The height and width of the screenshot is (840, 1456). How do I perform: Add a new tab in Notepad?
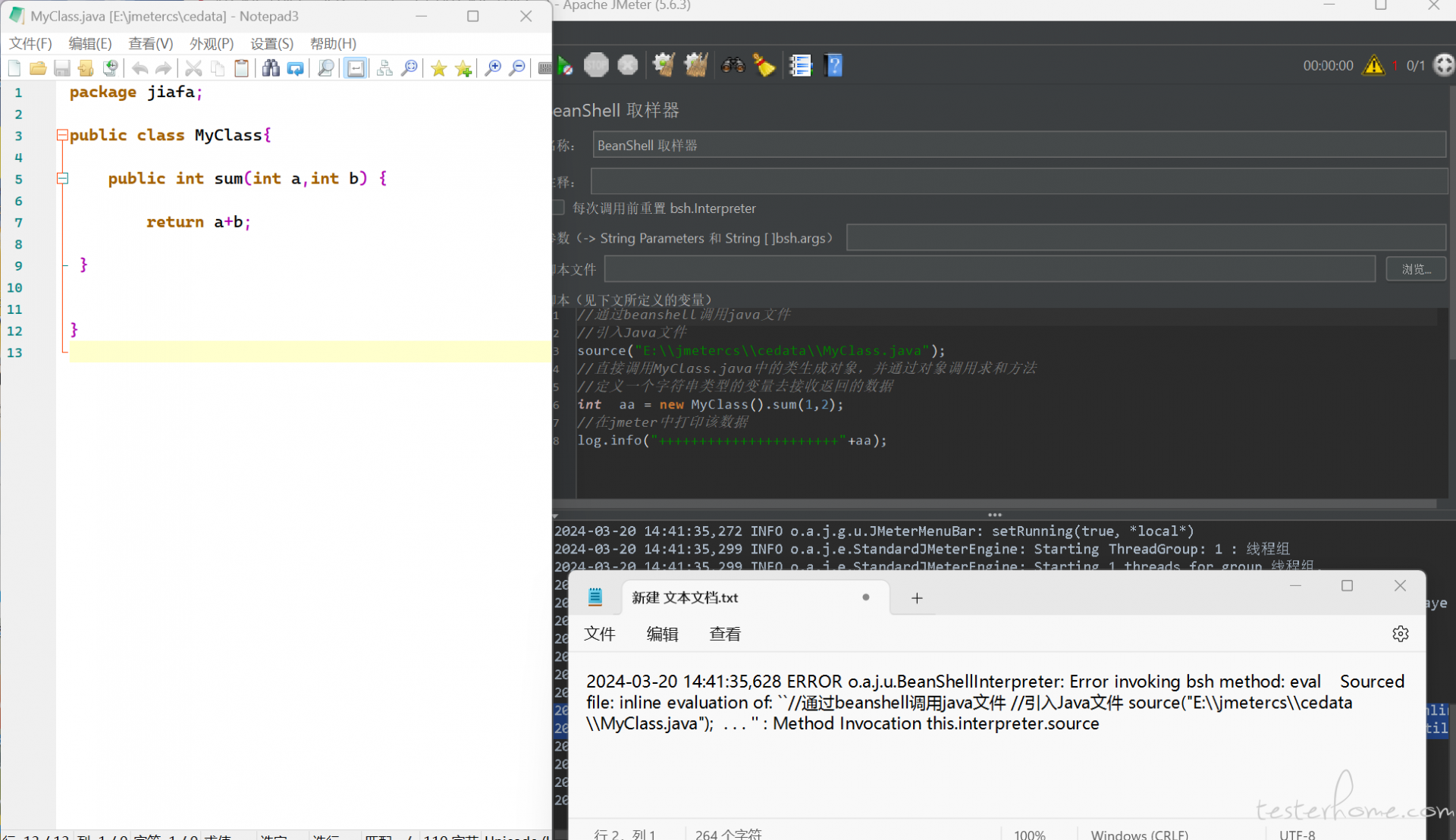[x=917, y=598]
